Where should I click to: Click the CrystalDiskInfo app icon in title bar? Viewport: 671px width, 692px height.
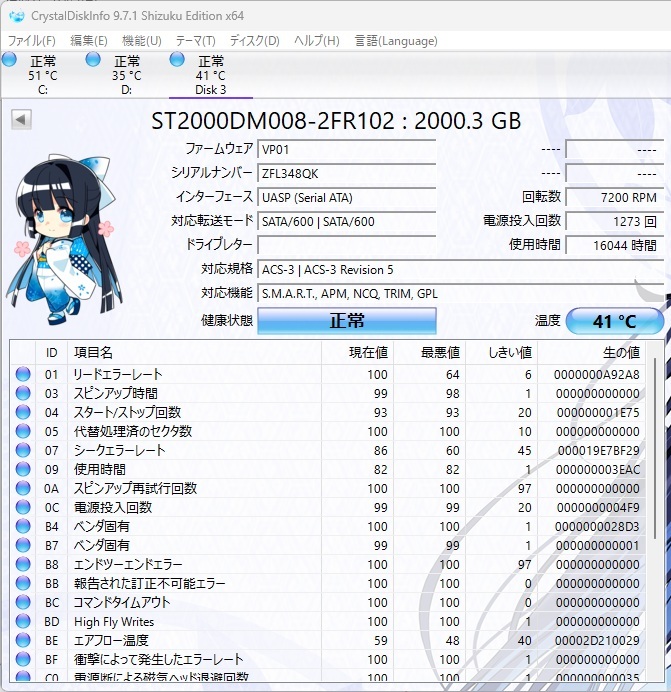[x=16, y=16]
